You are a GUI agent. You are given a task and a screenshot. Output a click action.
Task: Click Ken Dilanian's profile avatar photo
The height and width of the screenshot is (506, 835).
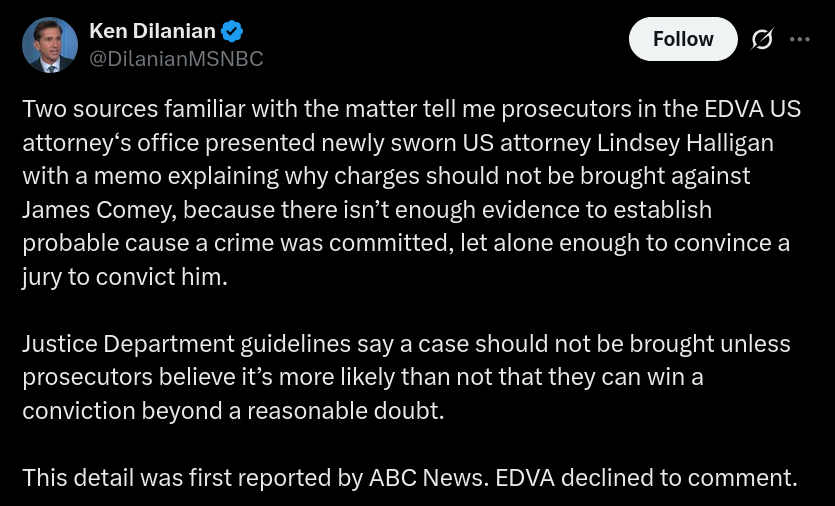50,45
